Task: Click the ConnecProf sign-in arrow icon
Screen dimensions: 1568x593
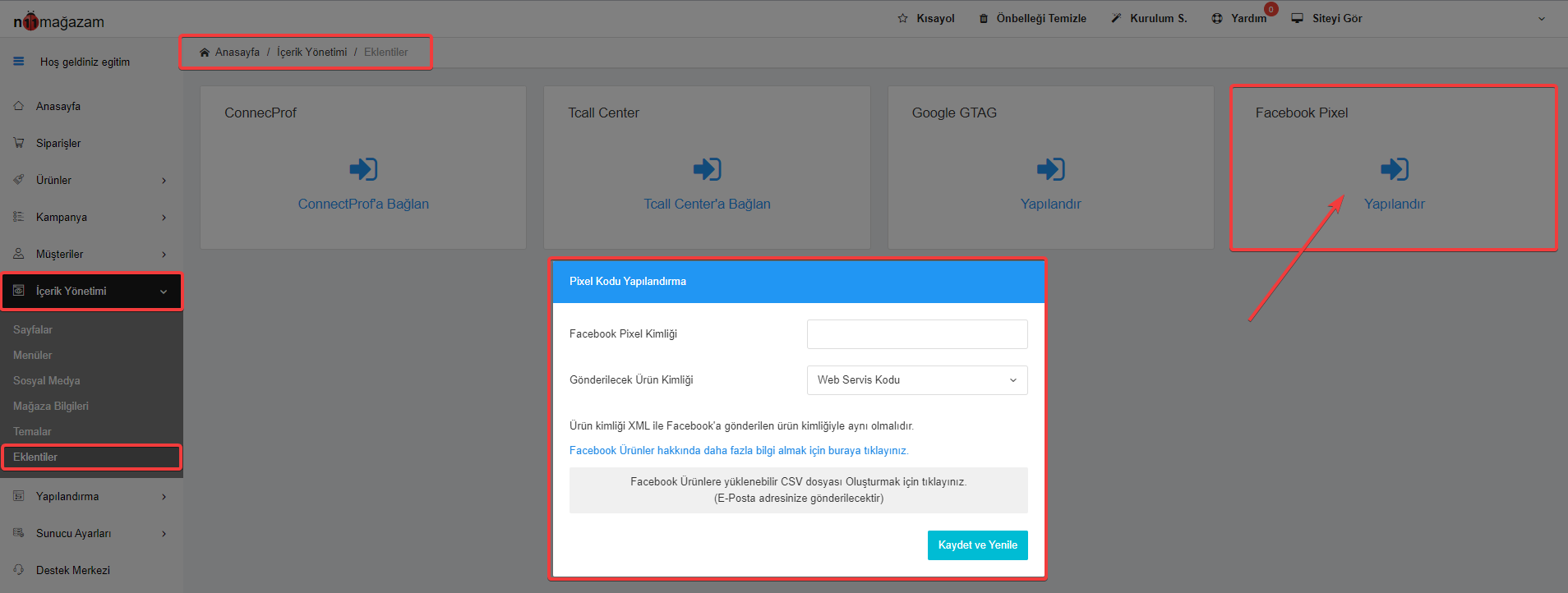Action: (363, 169)
